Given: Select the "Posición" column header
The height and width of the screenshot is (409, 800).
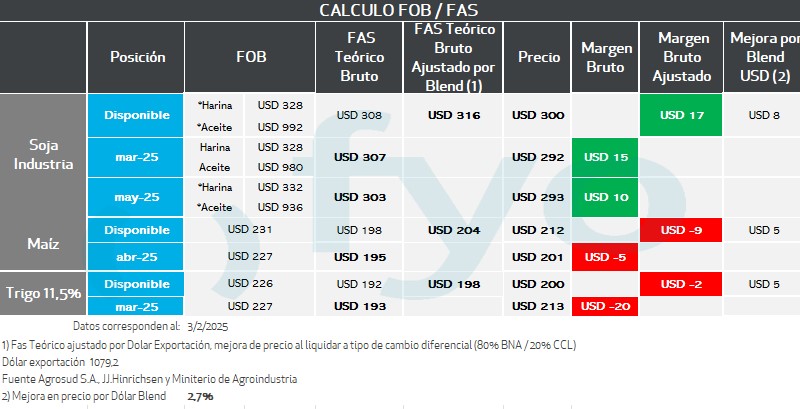Looking at the screenshot, I should click(138, 57).
